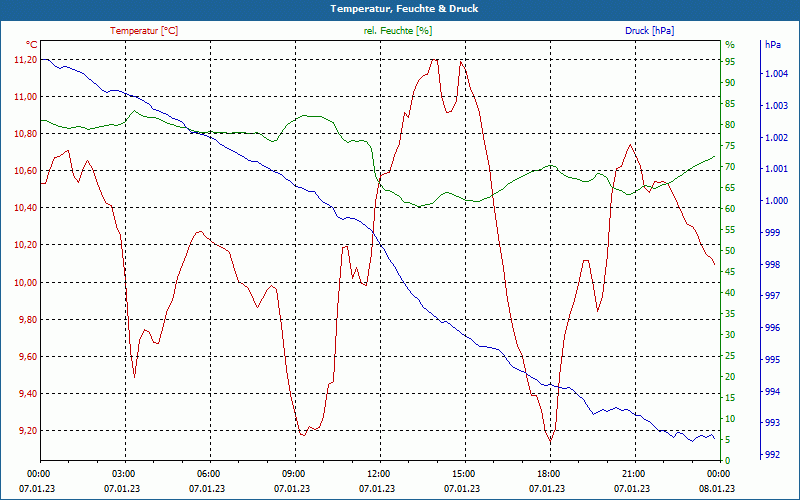Click the 25 humidity axis value
Image resolution: width=800 pixels, height=500 pixels.
coord(730,356)
